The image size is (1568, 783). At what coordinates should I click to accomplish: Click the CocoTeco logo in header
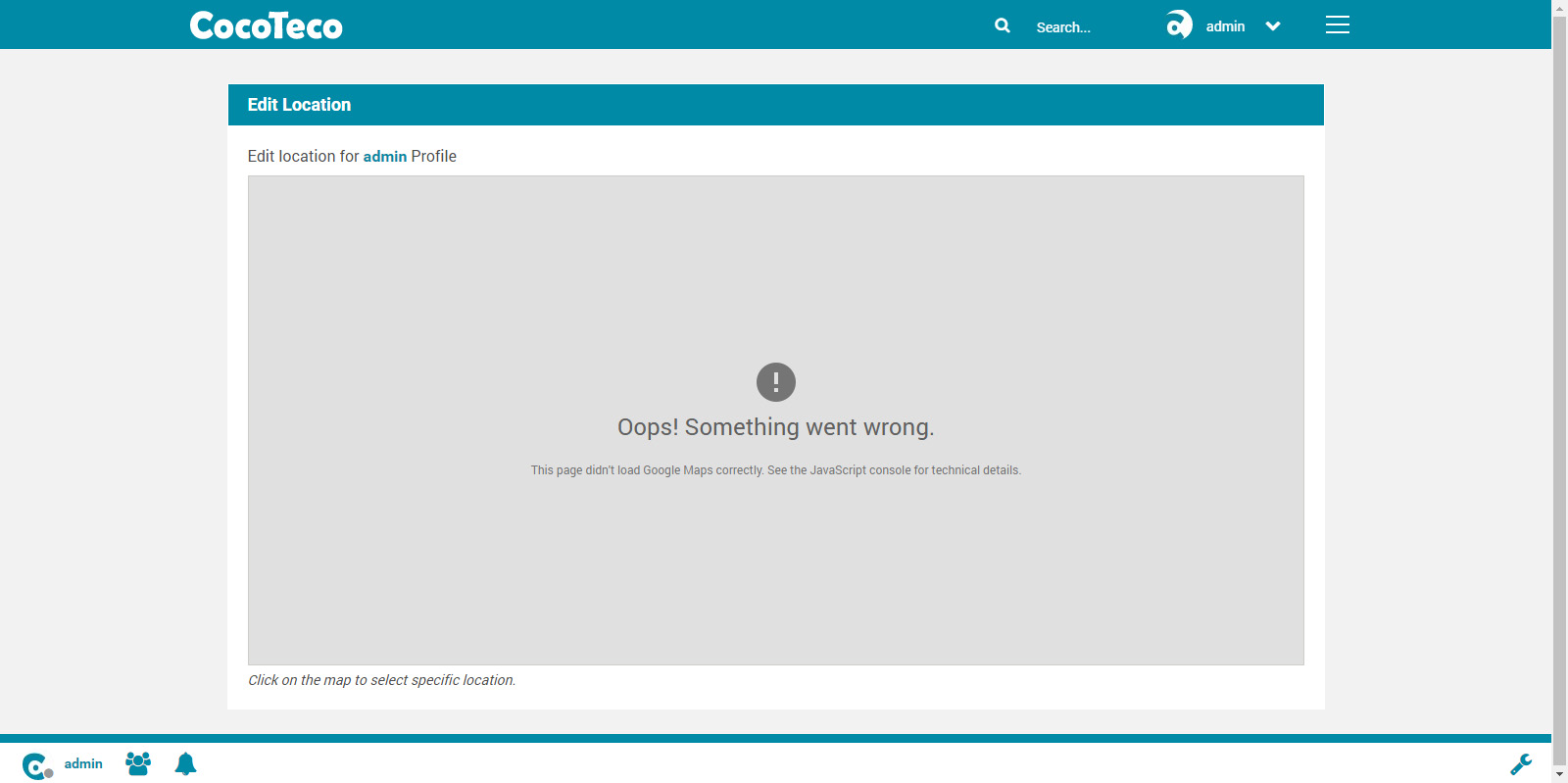coord(266,25)
